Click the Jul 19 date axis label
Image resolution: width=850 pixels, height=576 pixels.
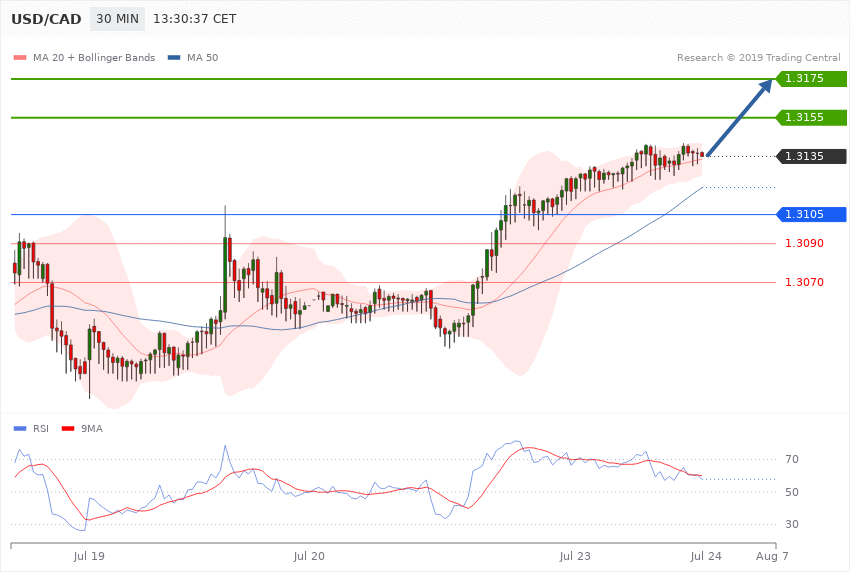tap(89, 556)
